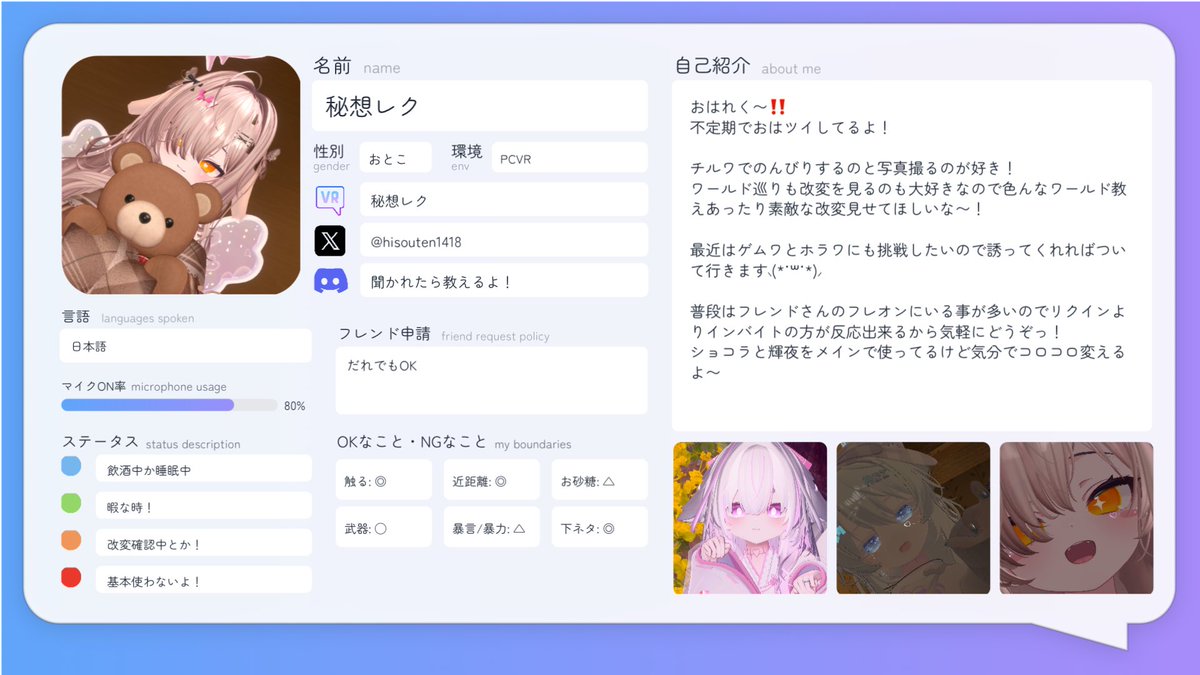This screenshot has height=675, width=1200.
Task: Select the orange status color dot
Action: pyautogui.click(x=71, y=540)
